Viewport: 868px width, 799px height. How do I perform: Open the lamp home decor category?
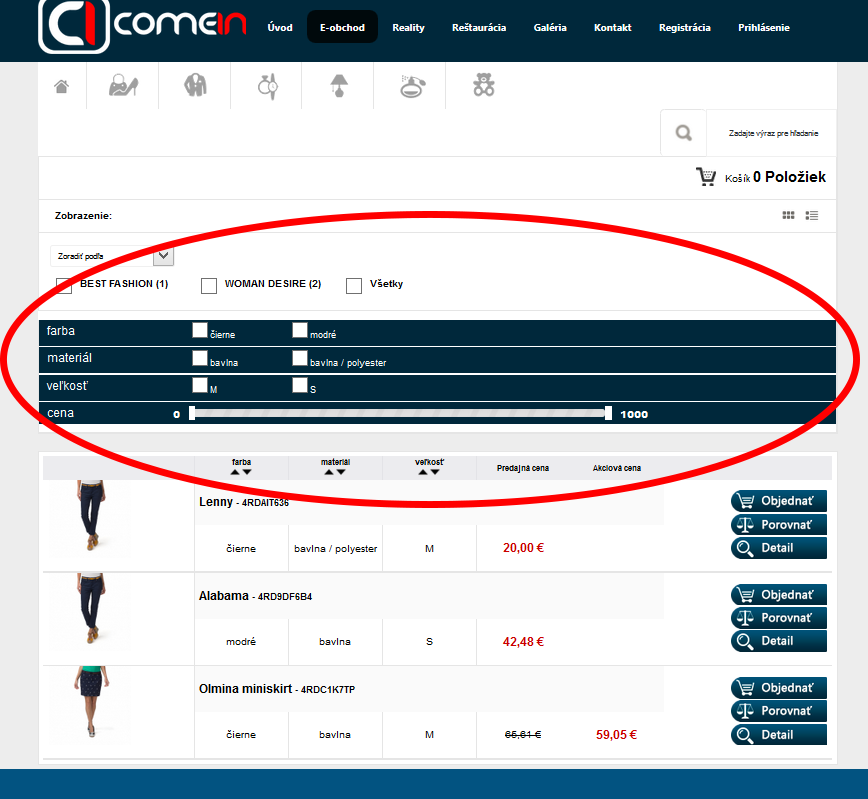339,87
